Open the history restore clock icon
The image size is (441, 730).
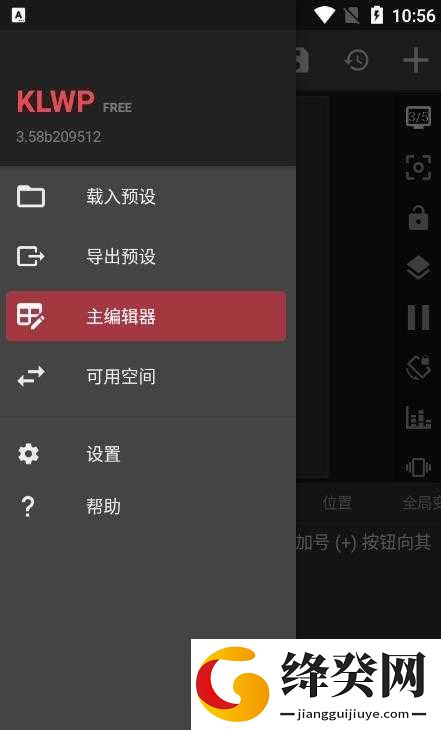pyautogui.click(x=356, y=60)
